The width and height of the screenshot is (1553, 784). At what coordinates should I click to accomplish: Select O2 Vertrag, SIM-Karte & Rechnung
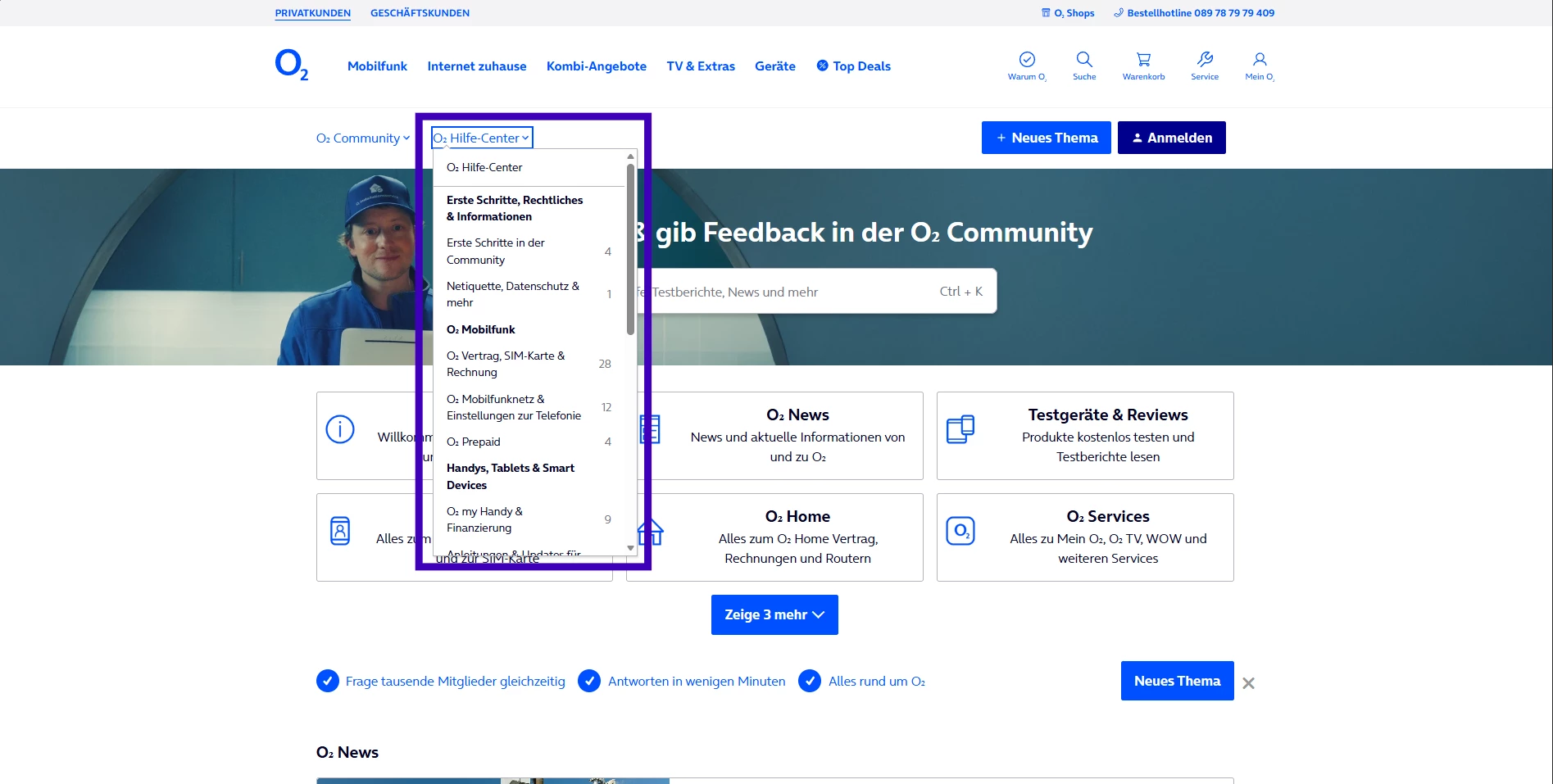529,364
